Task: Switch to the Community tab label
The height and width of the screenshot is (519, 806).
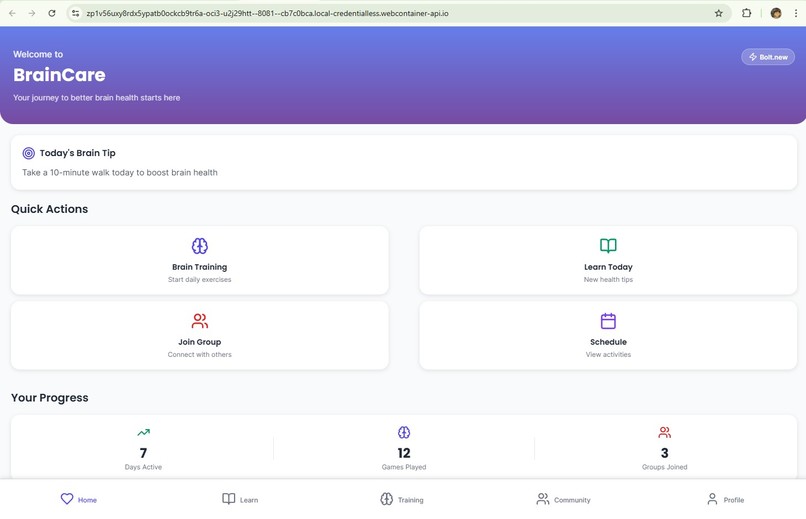Action: pos(572,500)
